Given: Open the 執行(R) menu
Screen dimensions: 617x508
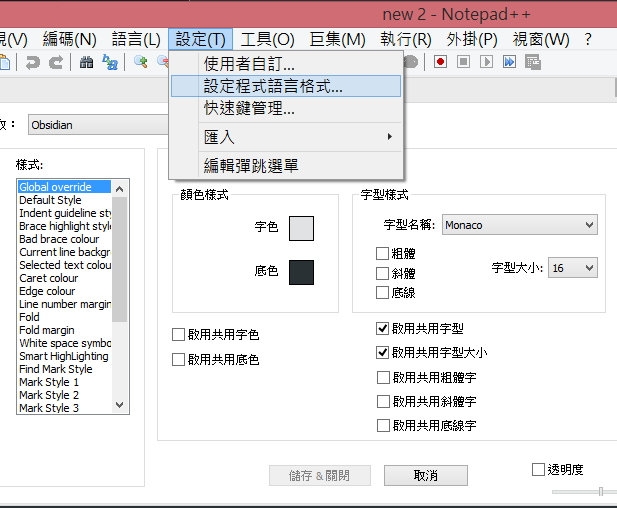Looking at the screenshot, I should 406,39.
